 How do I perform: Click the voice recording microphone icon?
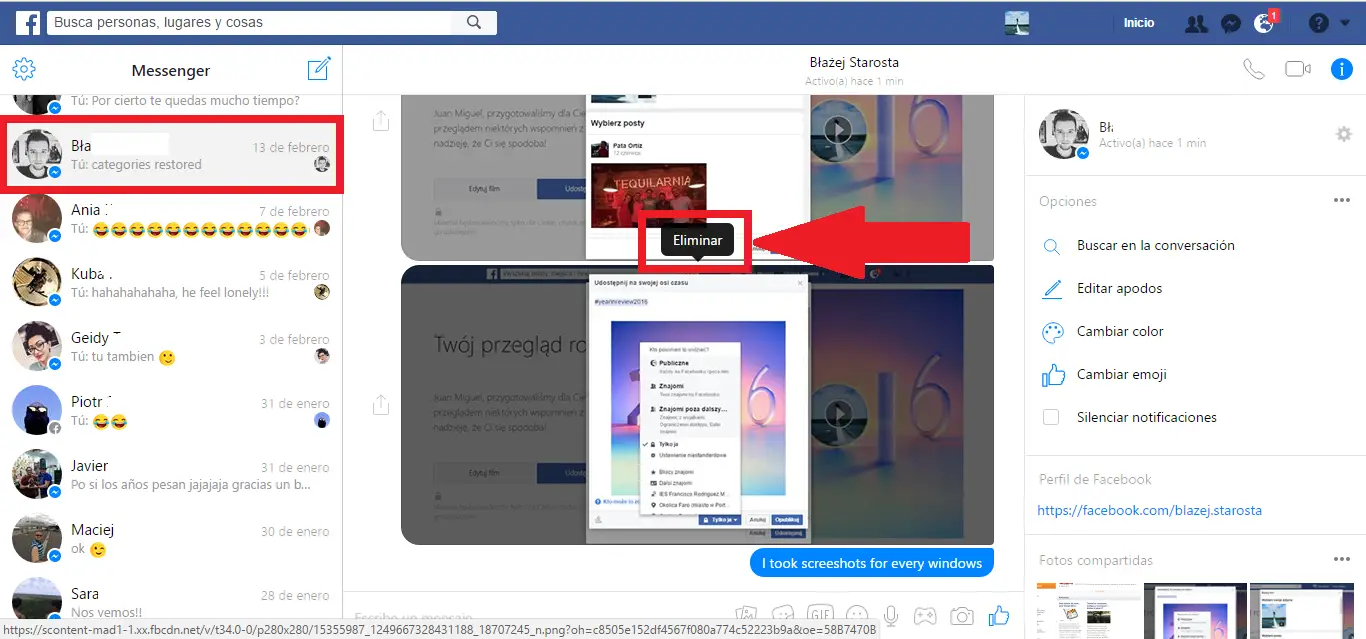[890, 614]
